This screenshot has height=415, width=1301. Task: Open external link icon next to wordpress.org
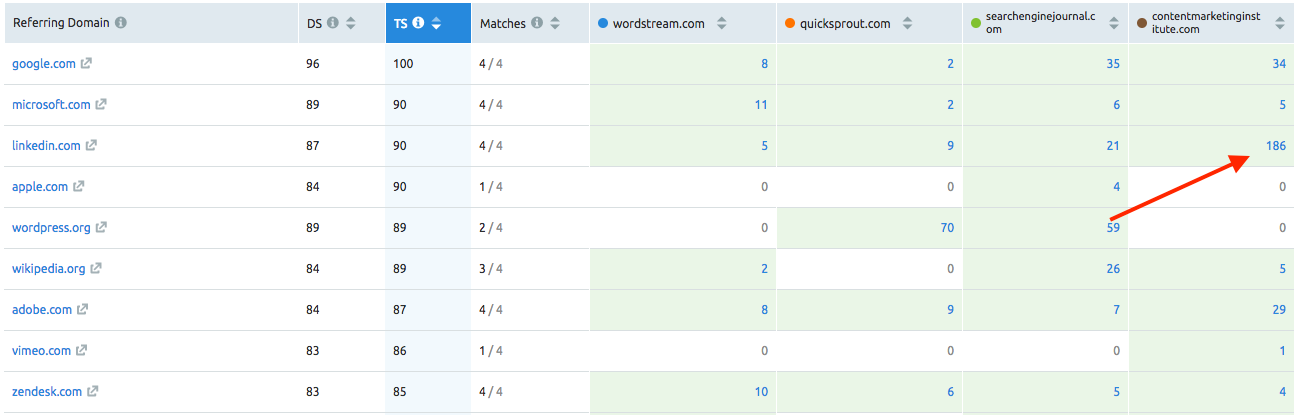coord(101,228)
